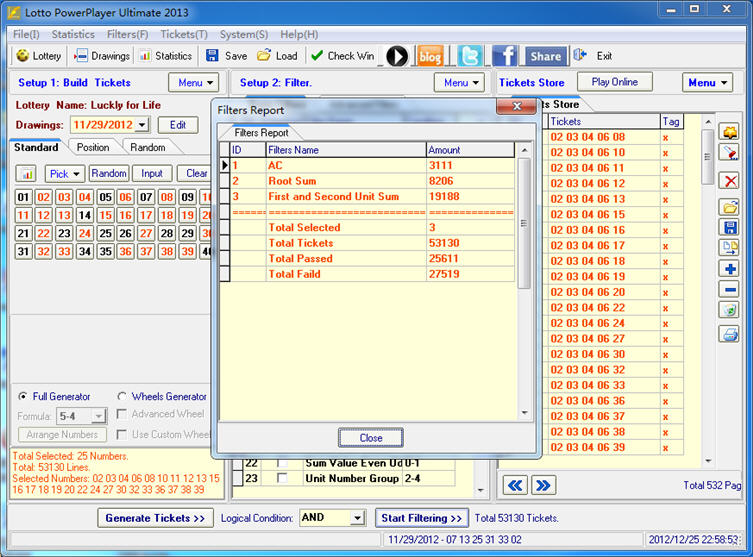Open the Tickets Store Menu dropdown
The width and height of the screenshot is (753, 557).
707,83
